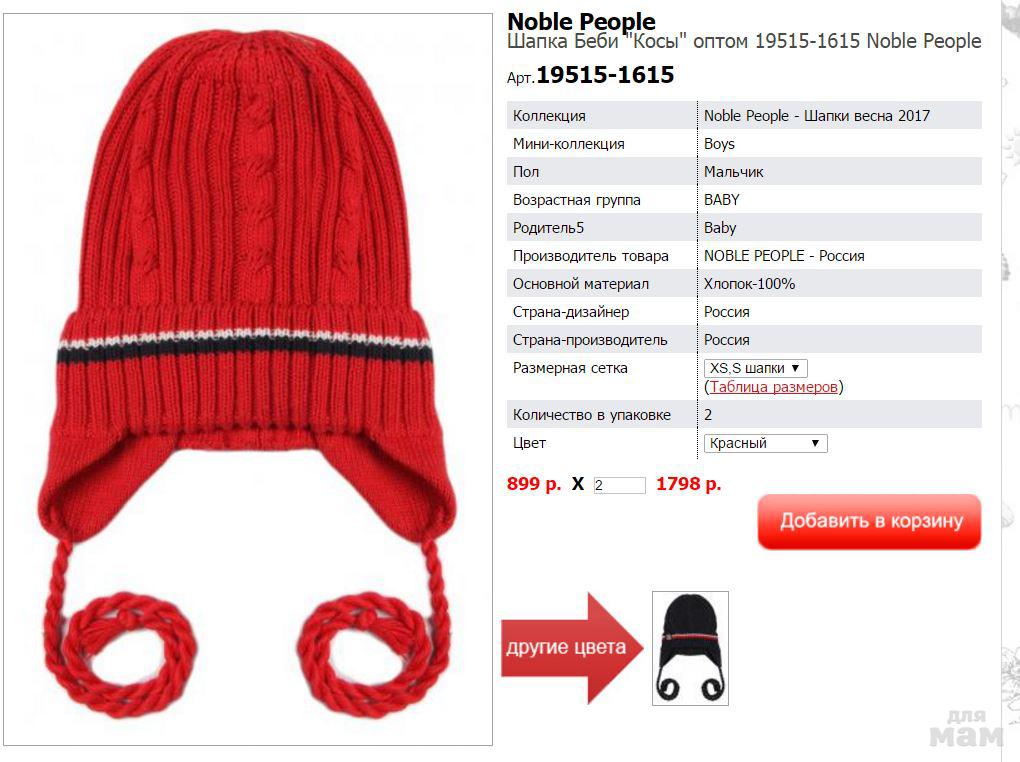Focus the quantity input field showing 2
This screenshot has width=1020, height=762.
click(x=619, y=485)
